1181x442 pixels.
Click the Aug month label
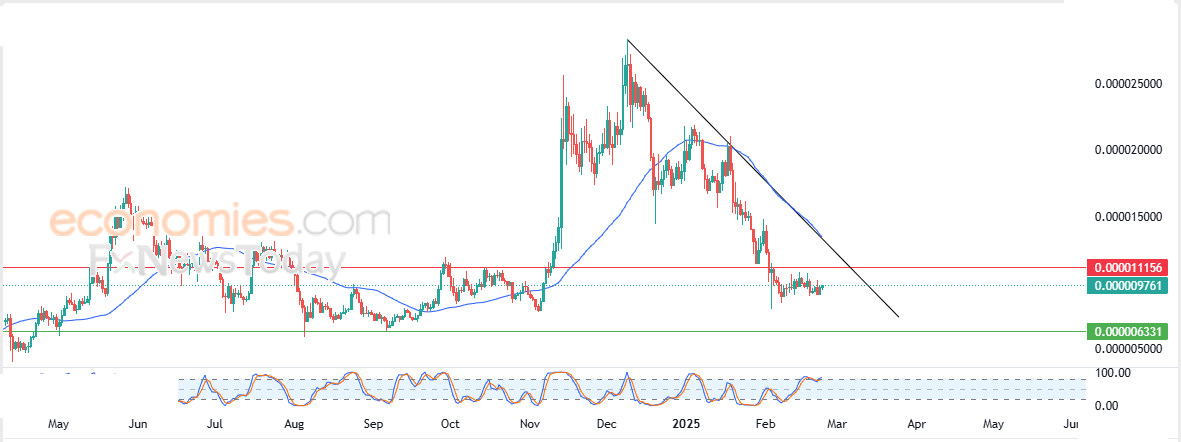(x=294, y=424)
